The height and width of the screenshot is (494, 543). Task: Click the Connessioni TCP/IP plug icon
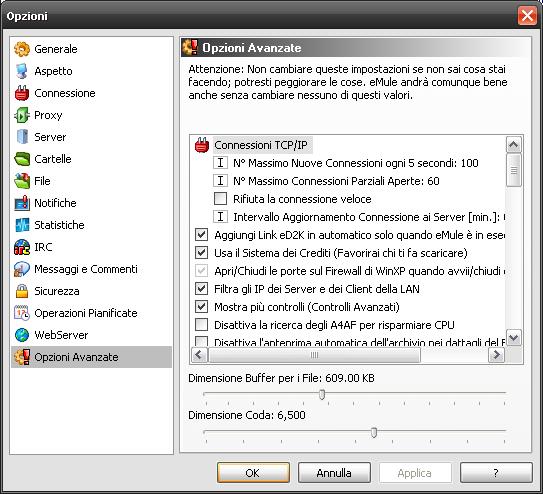tap(202, 145)
